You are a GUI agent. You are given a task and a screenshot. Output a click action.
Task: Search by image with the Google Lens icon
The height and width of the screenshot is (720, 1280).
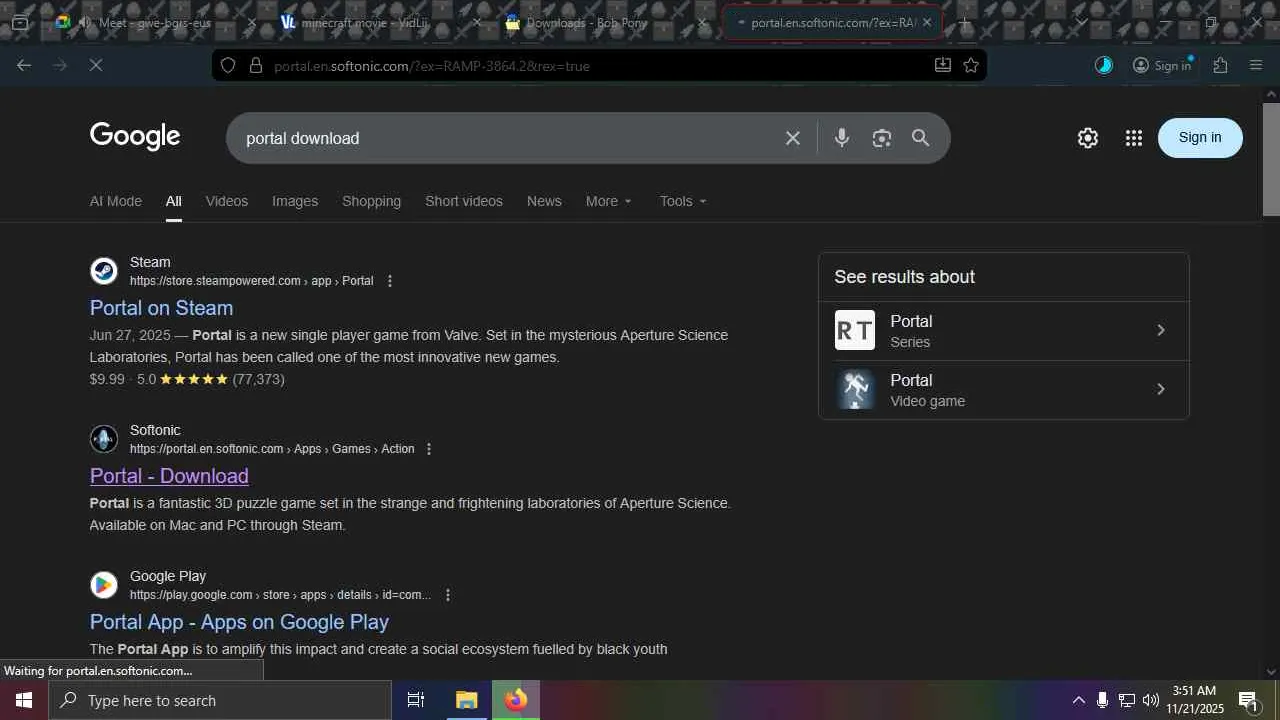pyautogui.click(x=881, y=138)
